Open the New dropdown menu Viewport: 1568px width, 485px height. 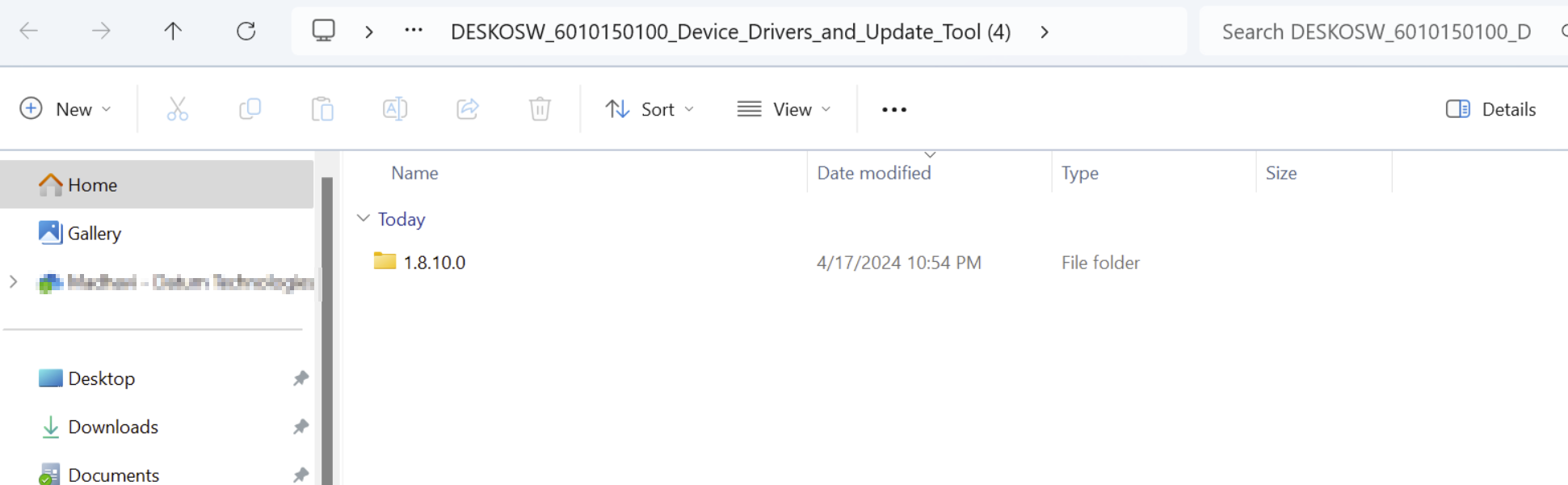65,109
